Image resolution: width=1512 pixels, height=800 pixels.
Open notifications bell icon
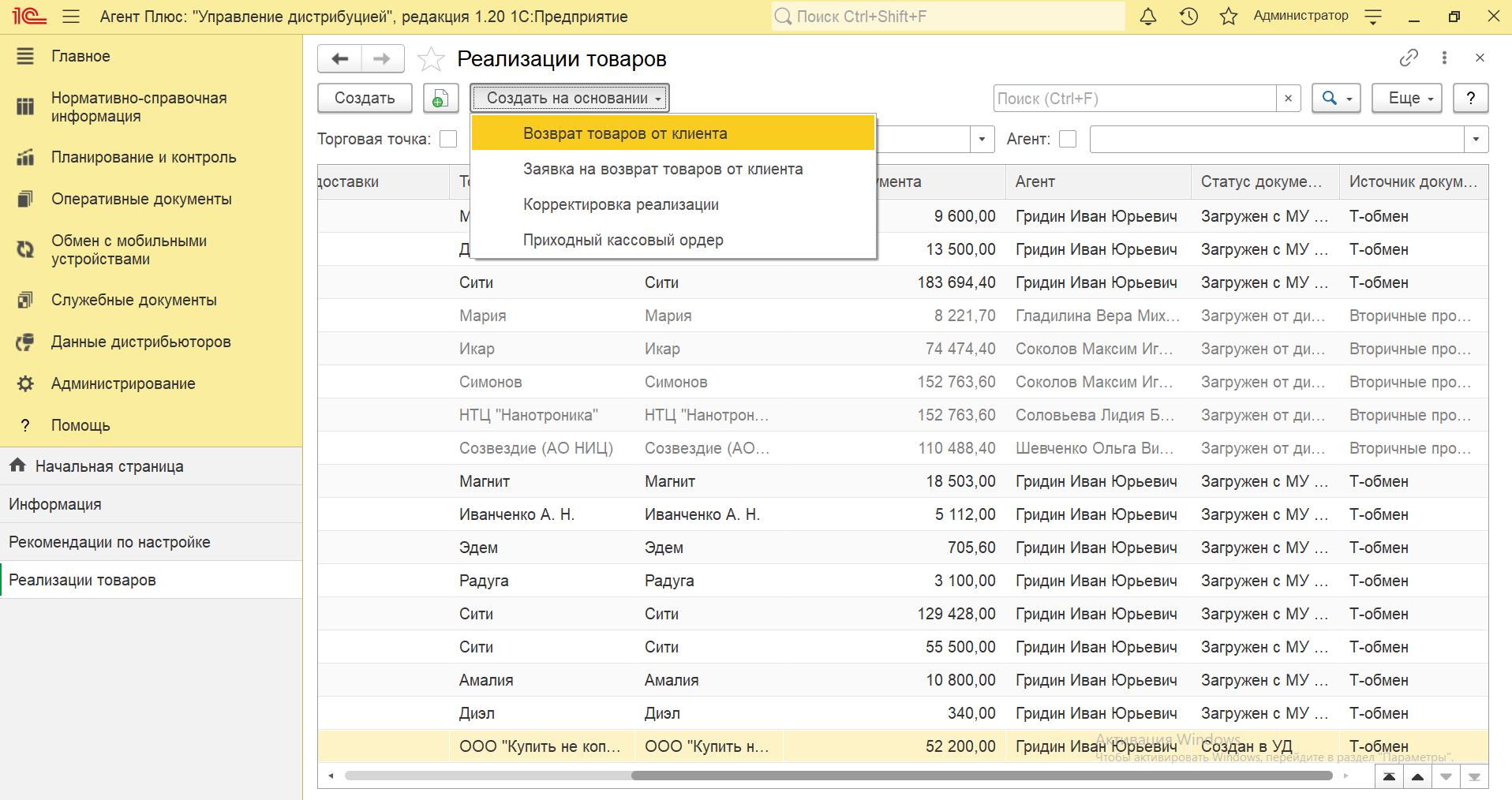pos(1148,17)
